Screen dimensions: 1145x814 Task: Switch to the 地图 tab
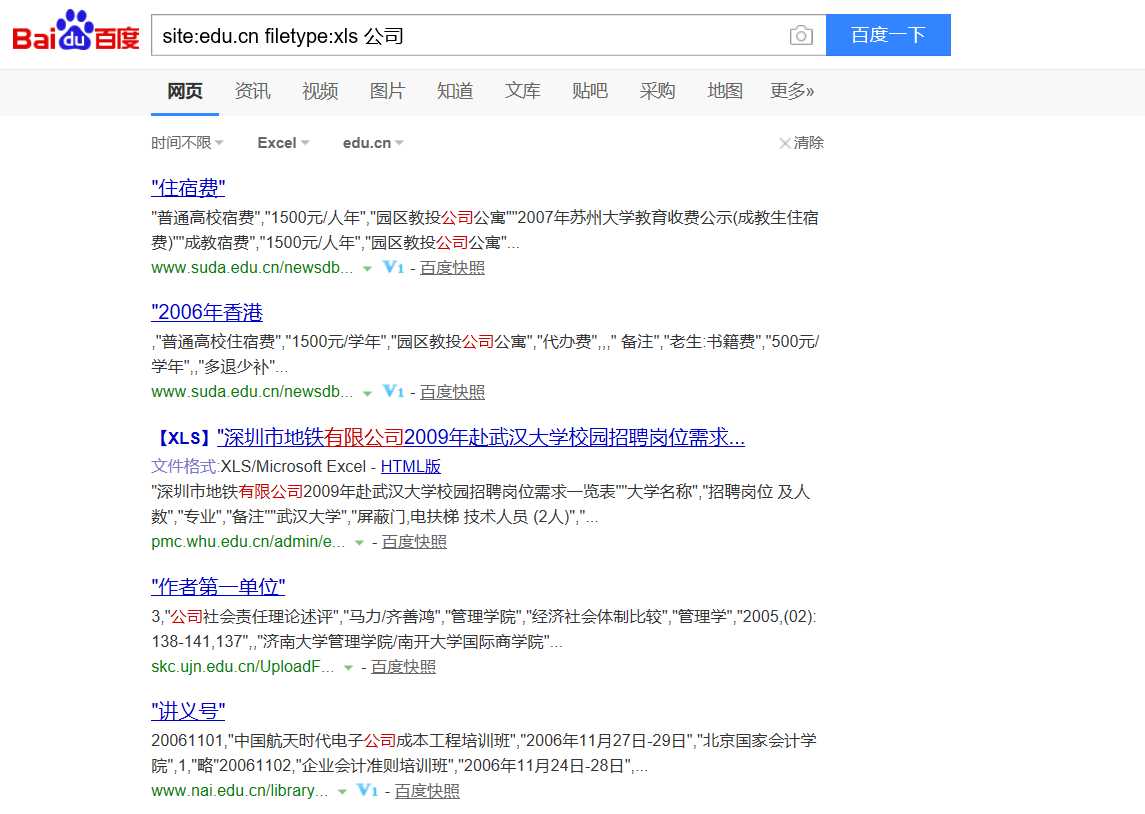(x=725, y=91)
